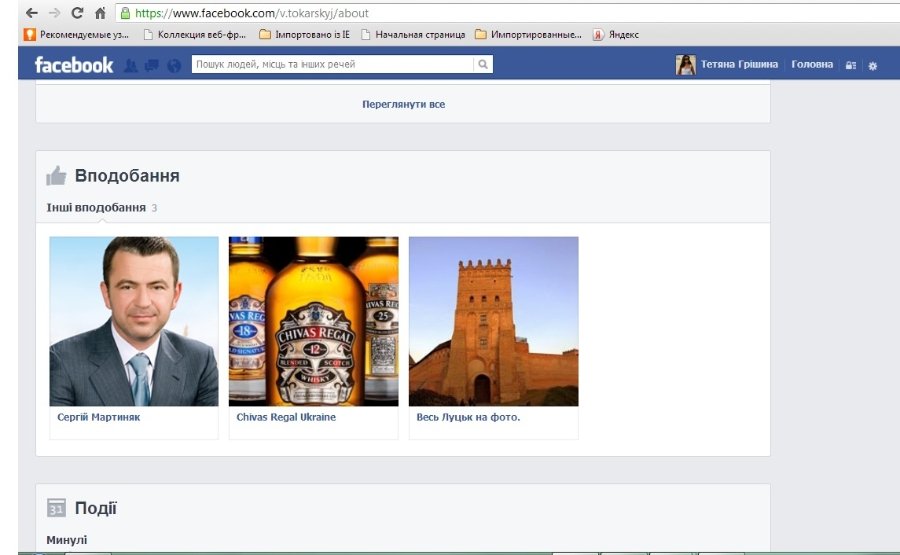The image size is (900, 555).
Task: Reload the page in the browser
Action: [x=77, y=13]
